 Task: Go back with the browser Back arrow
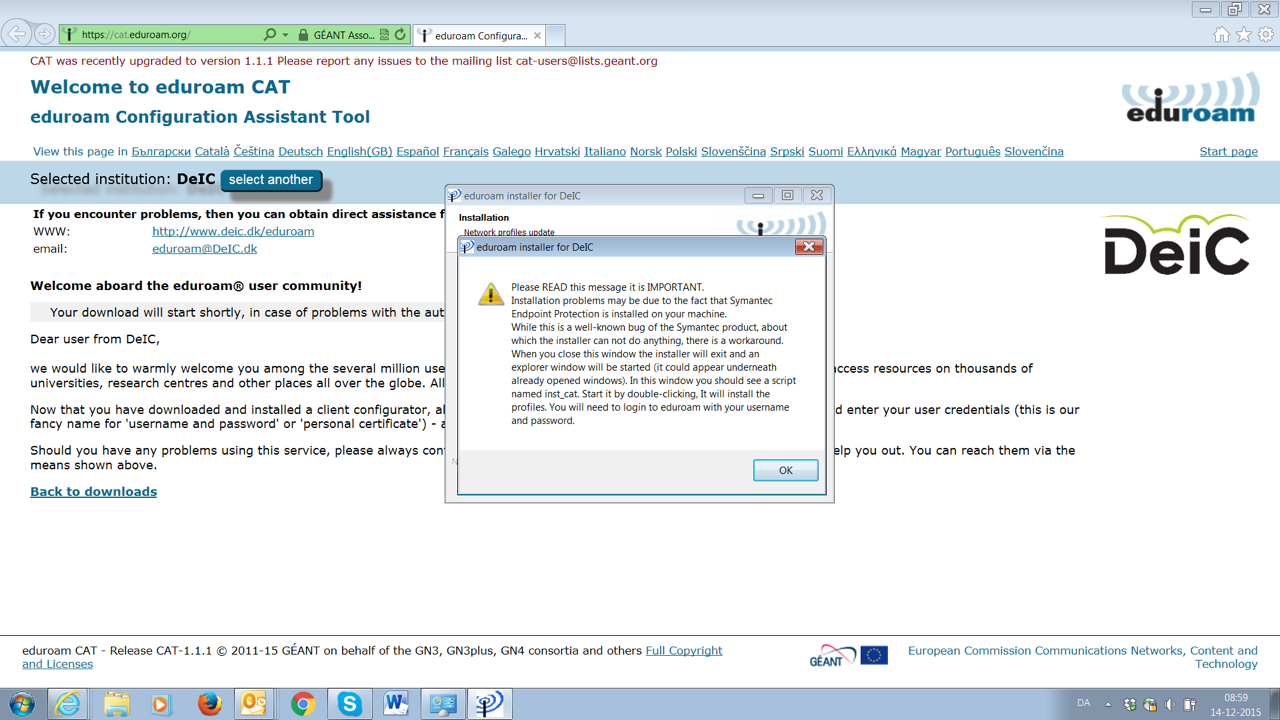click(x=17, y=34)
